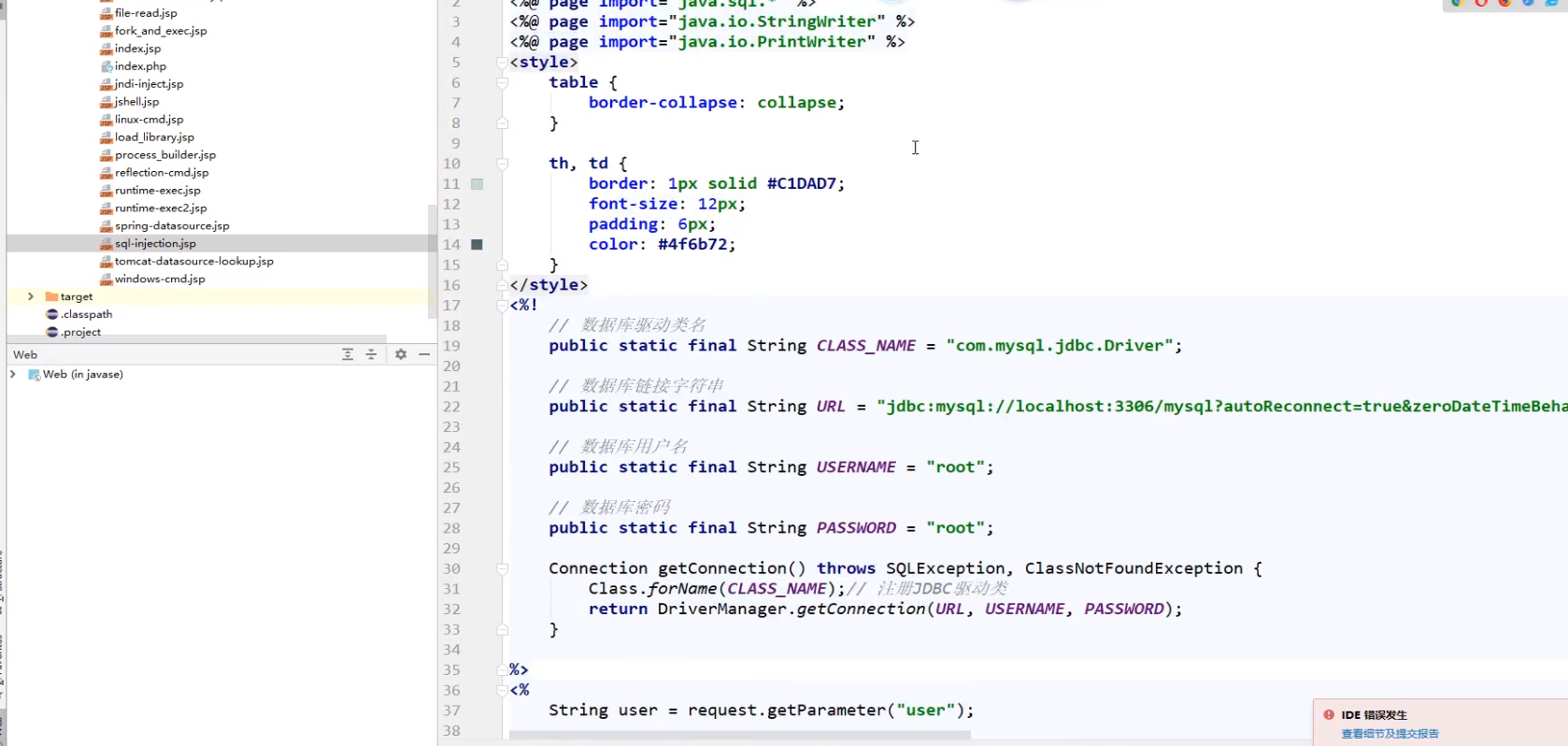Click PASSWORD constant on line 28
This screenshot has height=746, width=1568.
[x=856, y=528]
